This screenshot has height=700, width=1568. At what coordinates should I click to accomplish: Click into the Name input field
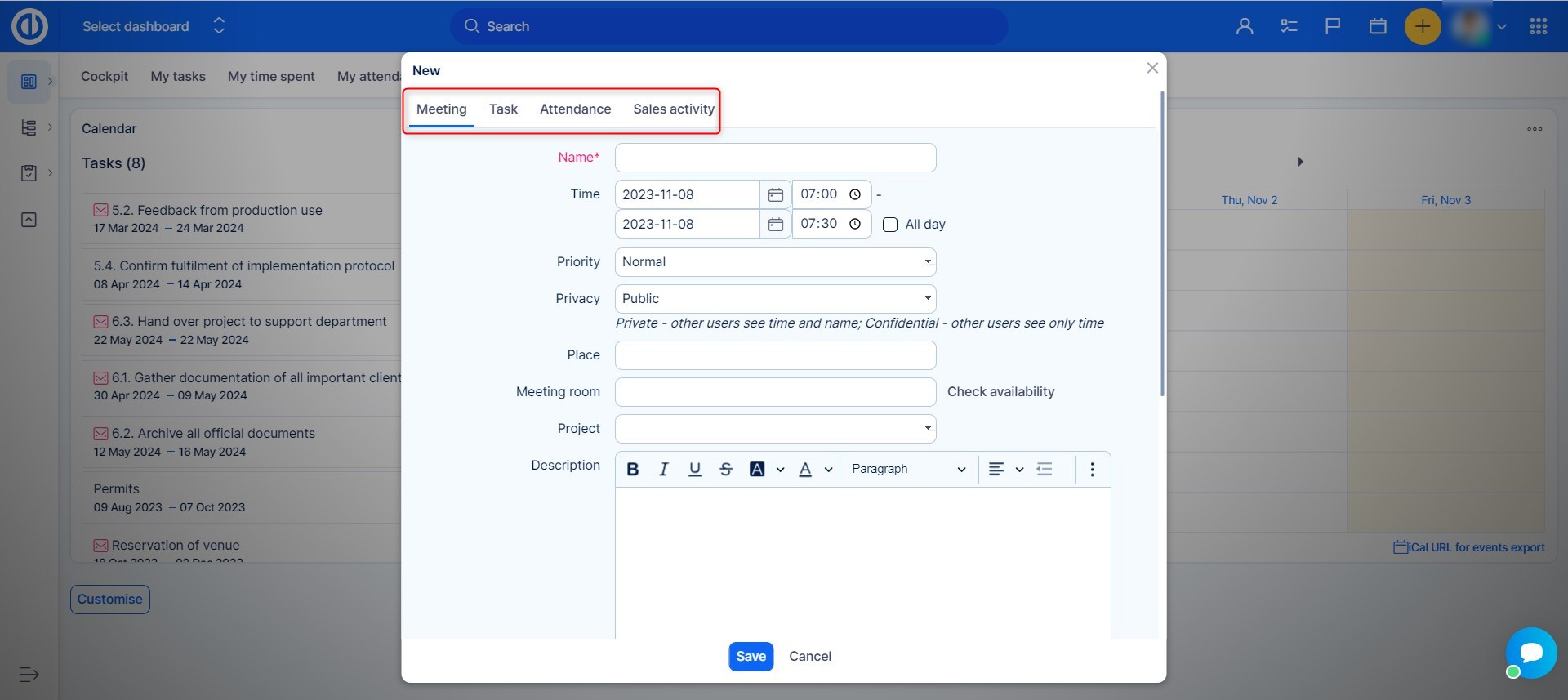pyautogui.click(x=775, y=158)
